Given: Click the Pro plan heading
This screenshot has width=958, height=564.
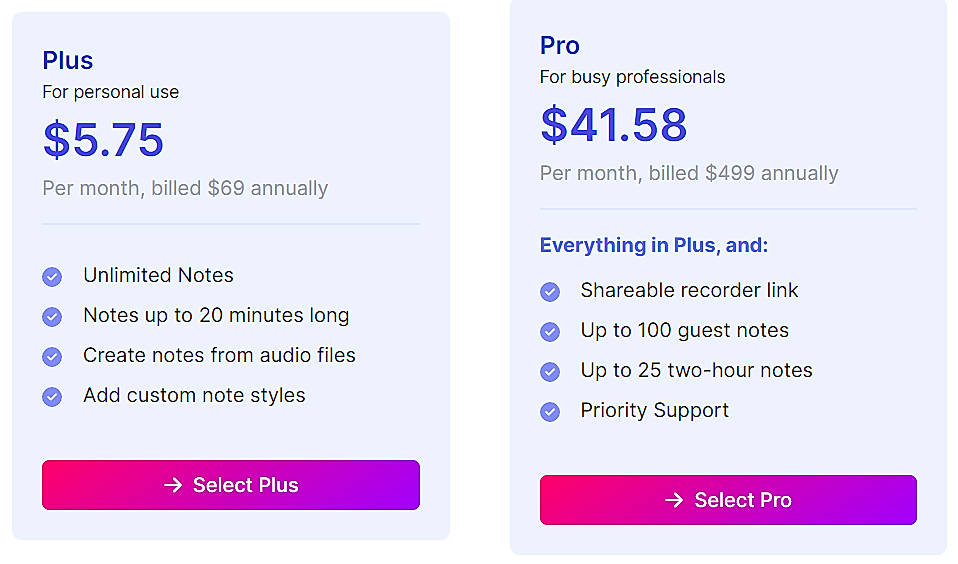Looking at the screenshot, I should (x=560, y=45).
